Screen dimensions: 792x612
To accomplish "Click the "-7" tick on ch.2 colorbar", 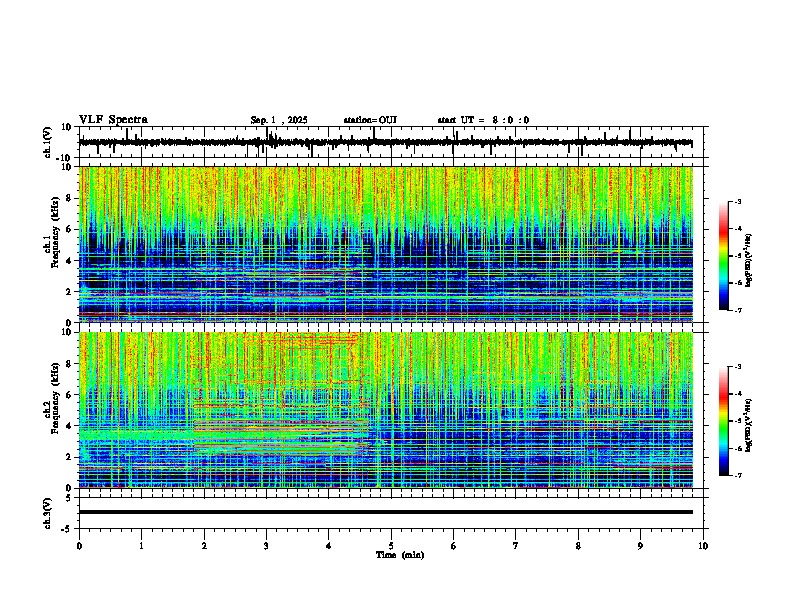I will point(737,476).
